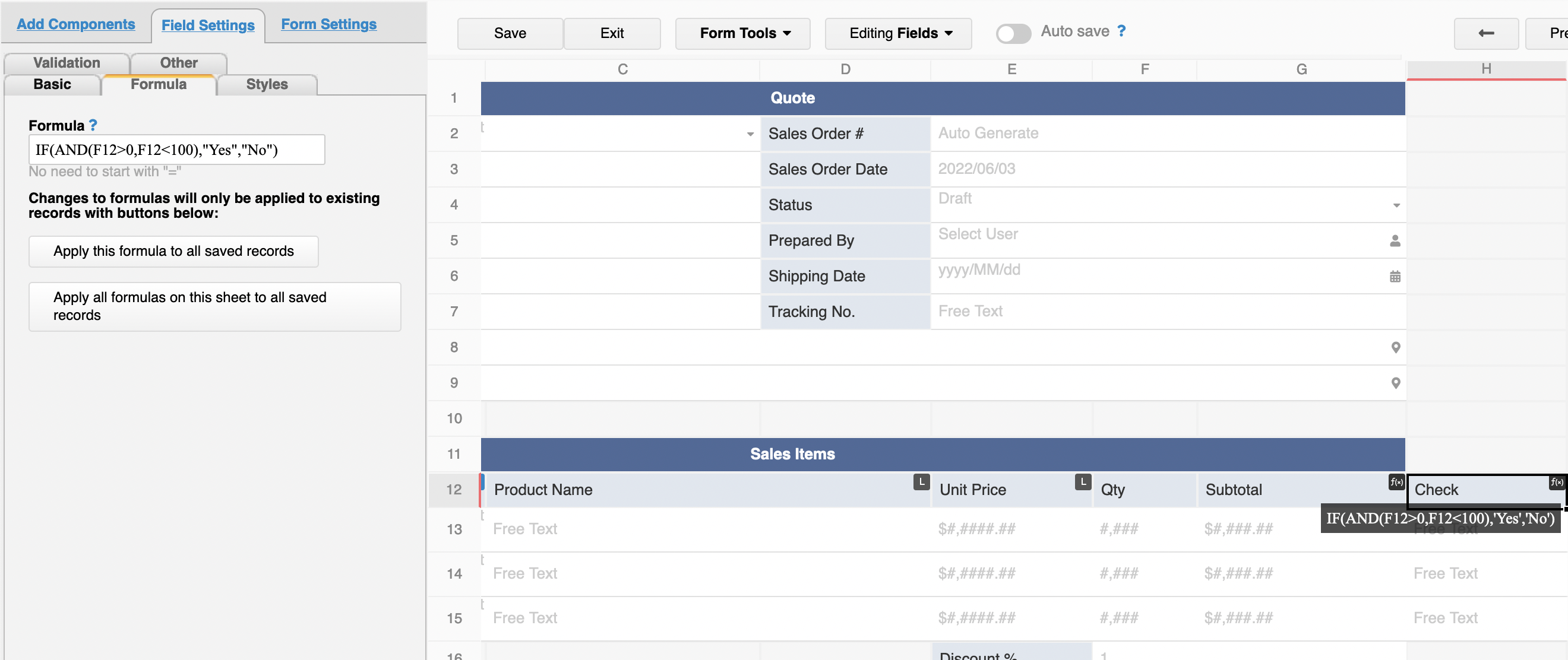
Task: Switch to the Styles tab
Action: point(267,84)
